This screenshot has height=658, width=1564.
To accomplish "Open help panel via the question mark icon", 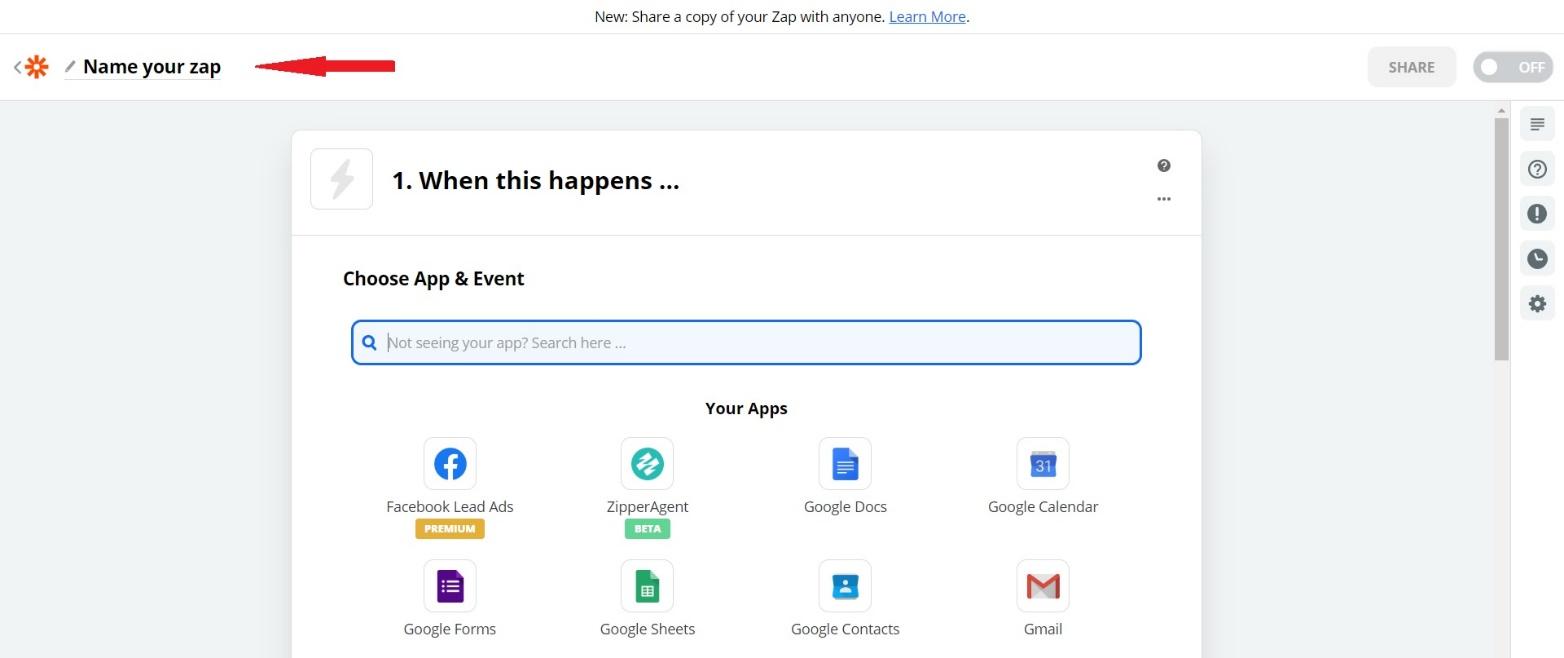I will pyautogui.click(x=1537, y=169).
